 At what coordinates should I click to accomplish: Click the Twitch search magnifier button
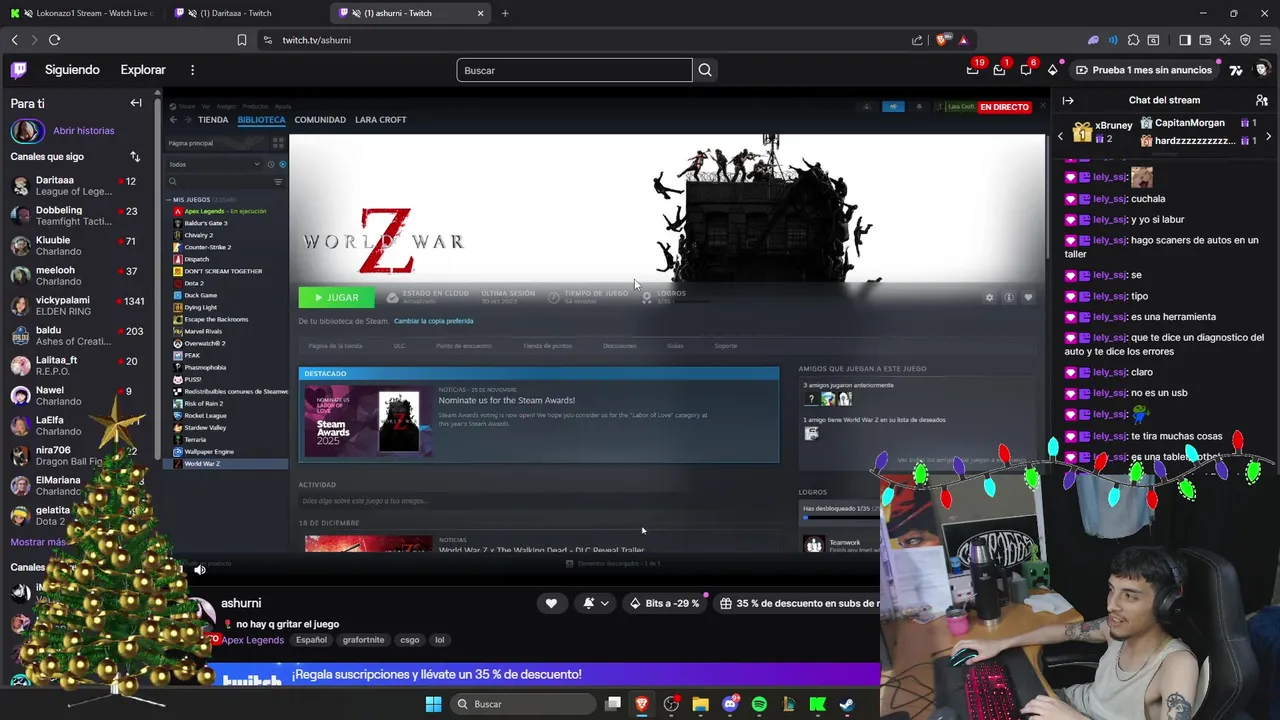pyautogui.click(x=705, y=70)
